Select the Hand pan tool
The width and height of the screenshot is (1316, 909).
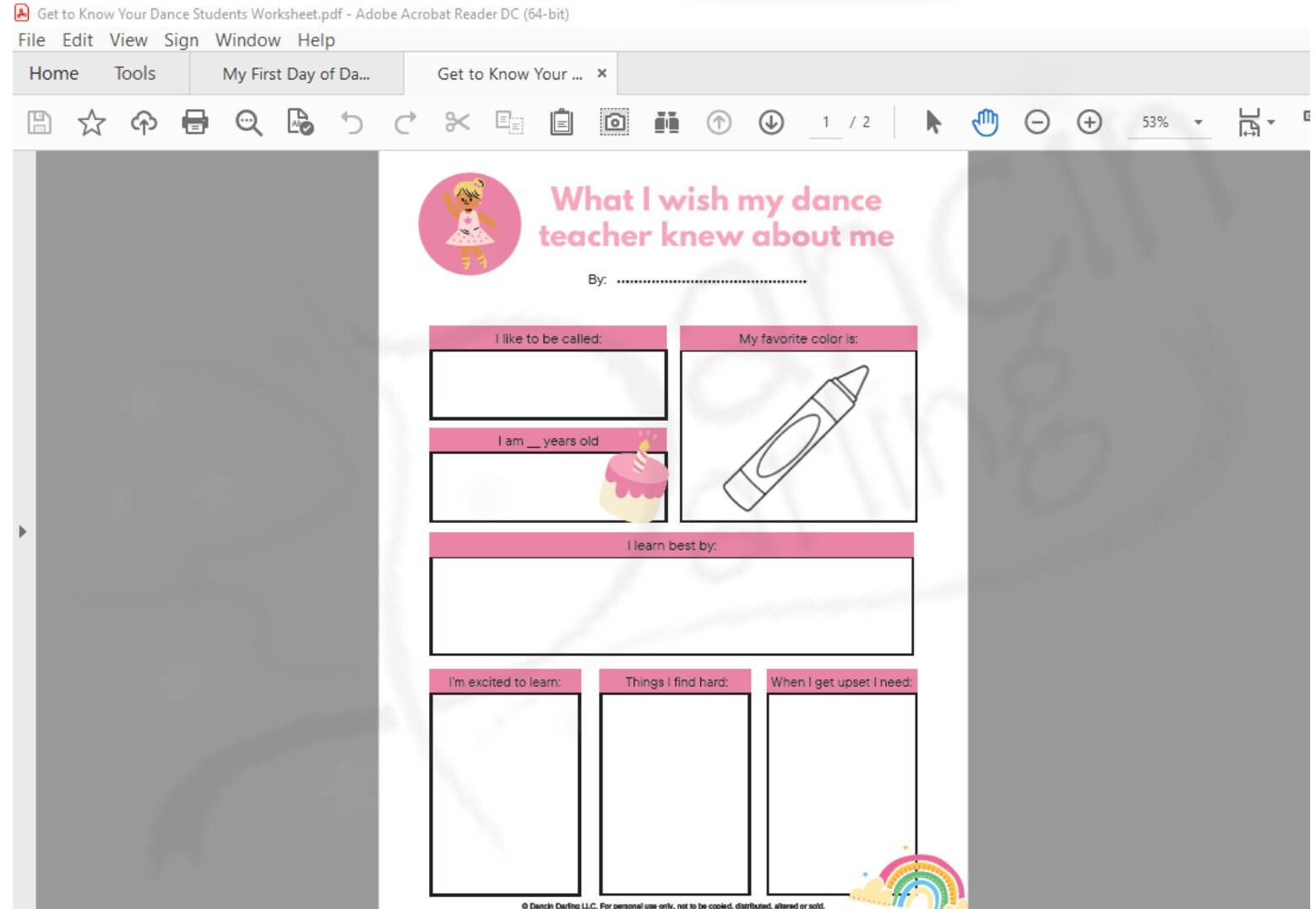(x=985, y=122)
